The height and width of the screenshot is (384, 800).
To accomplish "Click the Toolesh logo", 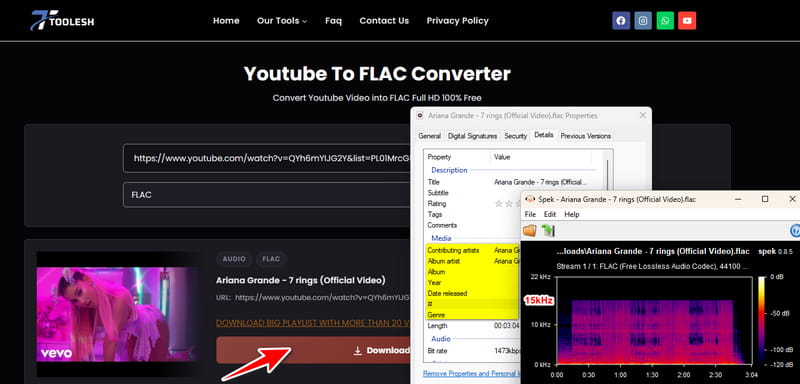I will 62,20.
